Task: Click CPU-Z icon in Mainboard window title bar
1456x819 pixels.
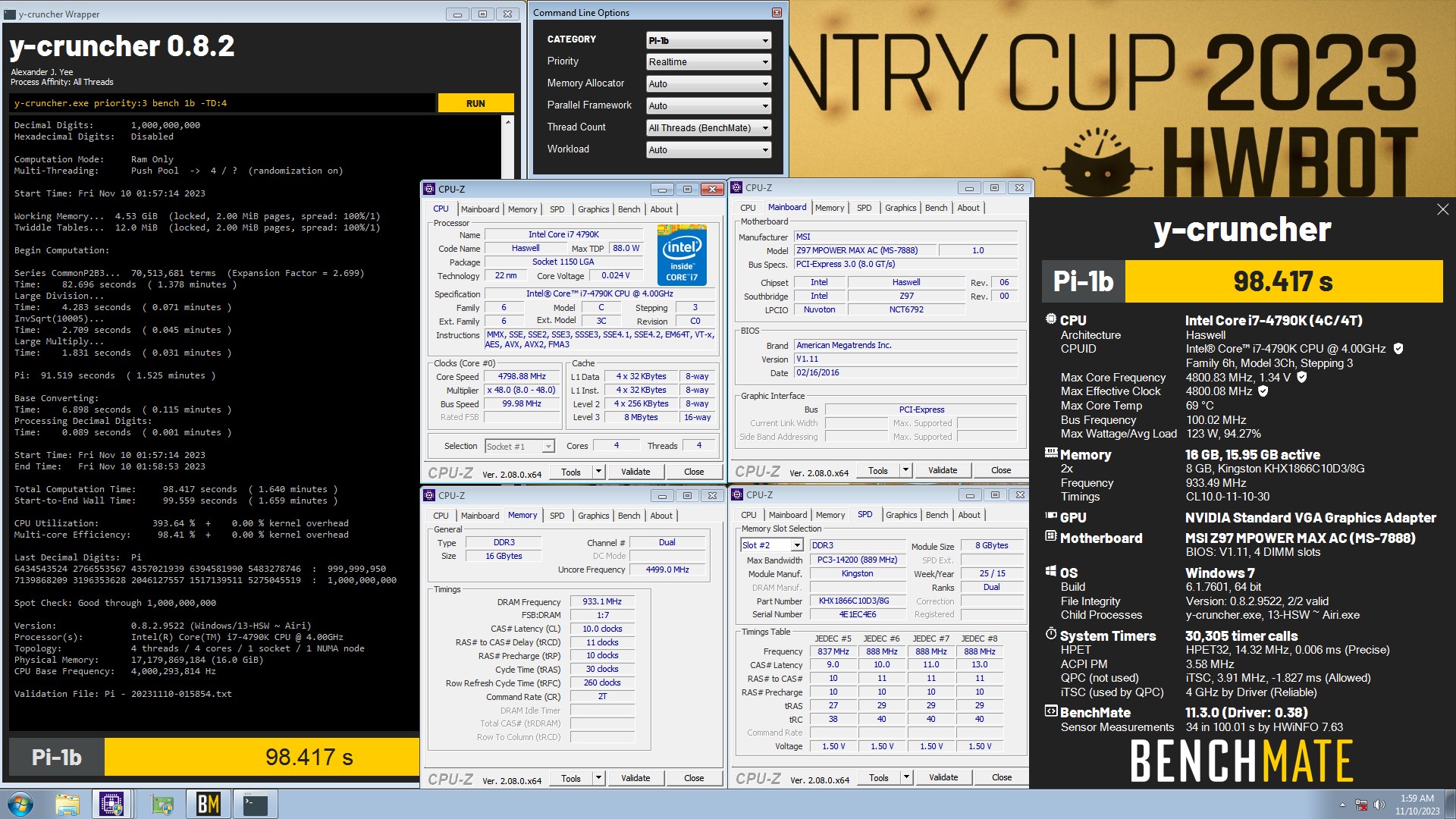Action: pos(737,187)
